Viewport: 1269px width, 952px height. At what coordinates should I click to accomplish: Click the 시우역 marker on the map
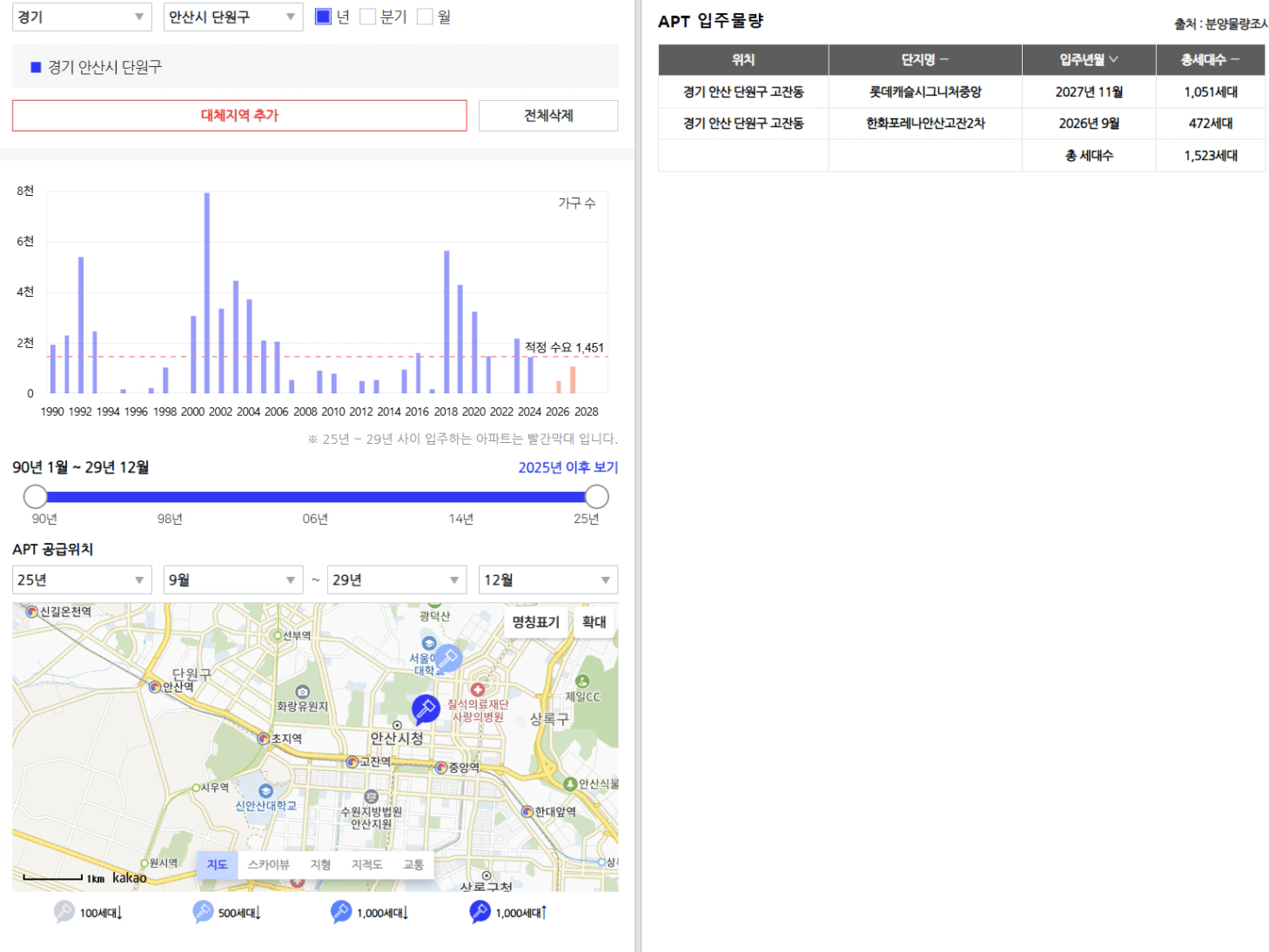coord(196,788)
